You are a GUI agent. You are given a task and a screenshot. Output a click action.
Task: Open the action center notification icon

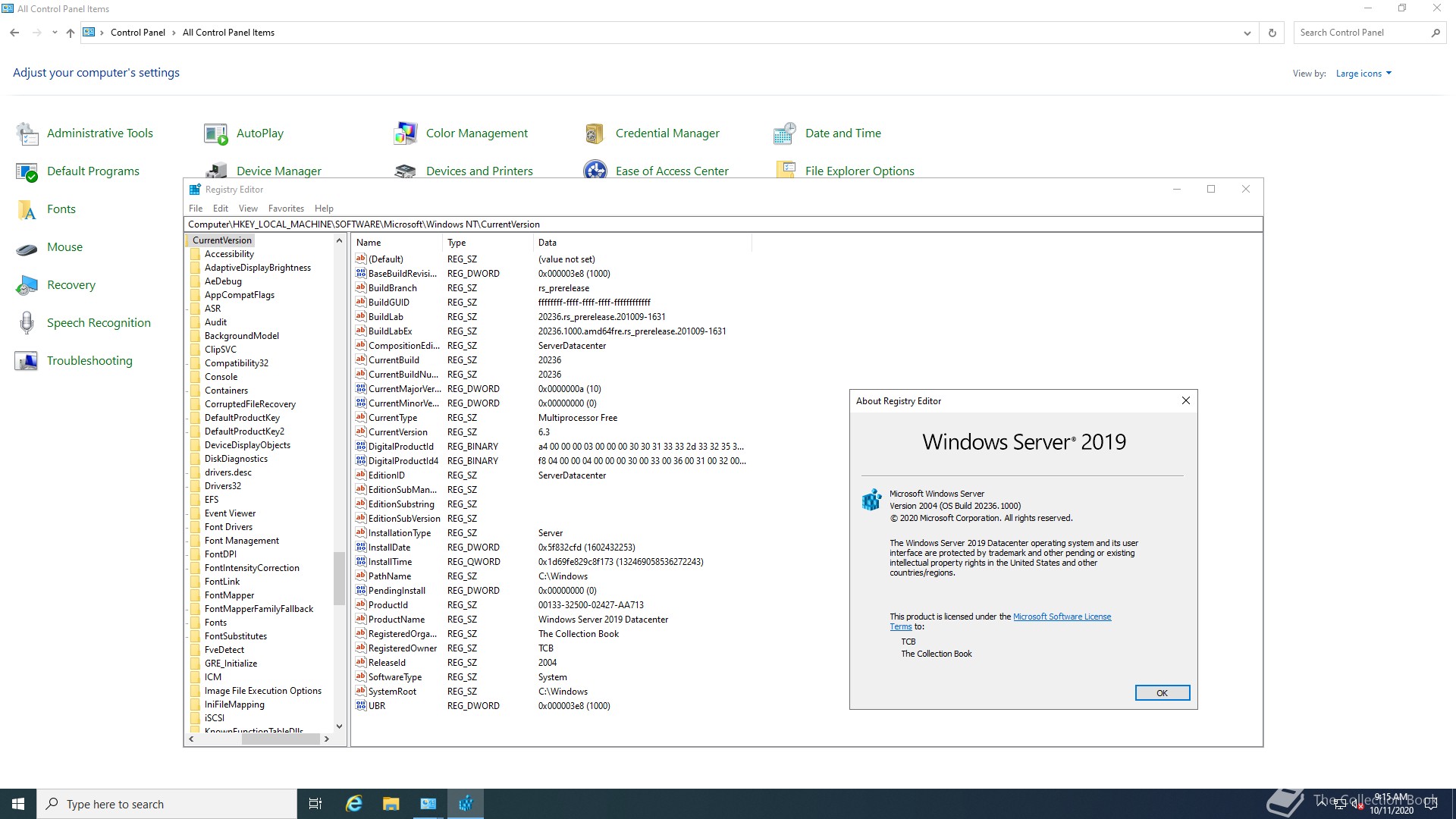pos(1431,804)
